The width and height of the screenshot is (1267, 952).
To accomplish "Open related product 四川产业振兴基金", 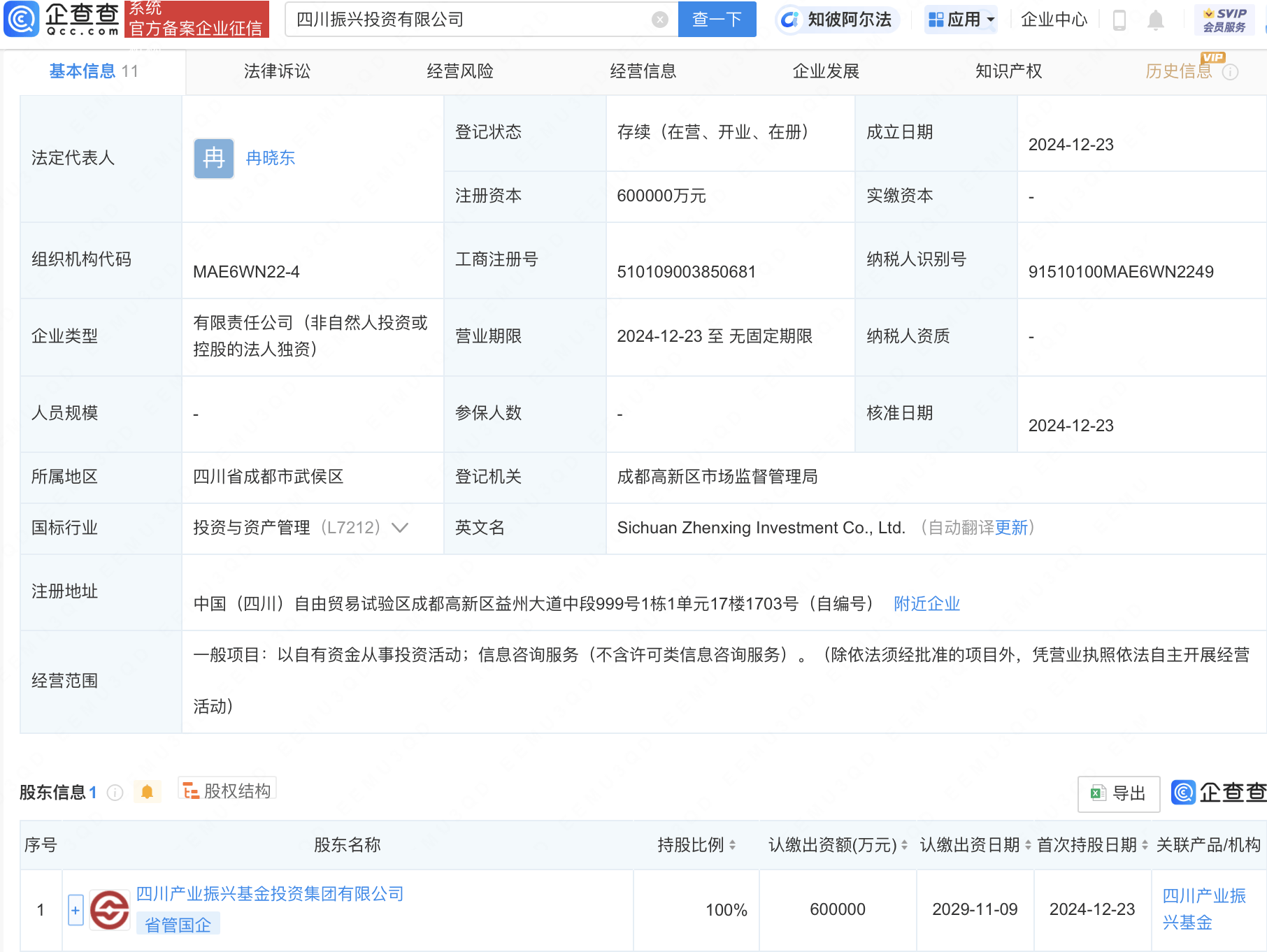I will pyautogui.click(x=1204, y=909).
